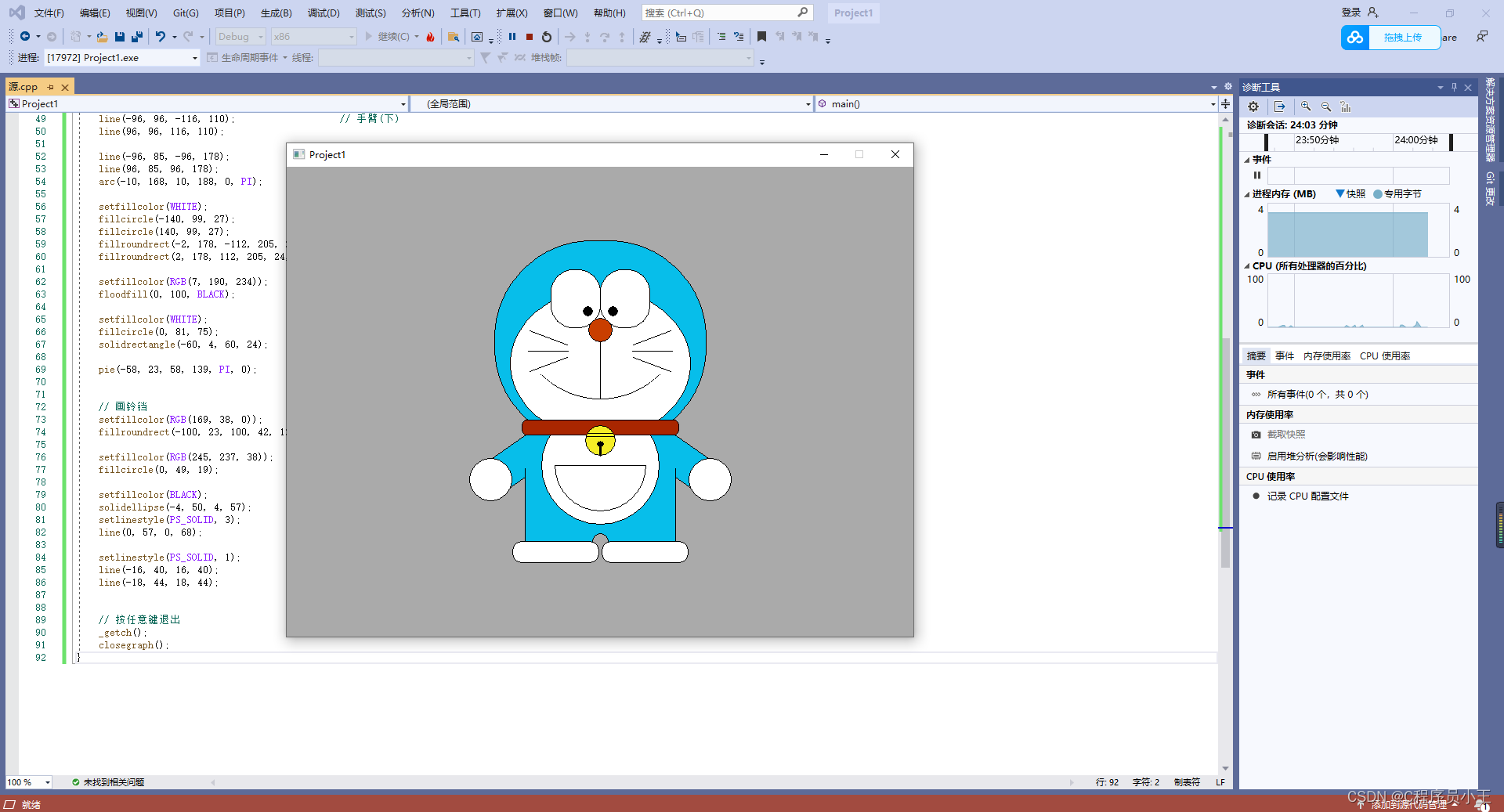This screenshot has width=1504, height=812.
Task: Click the reset view chart icon in diagnostics
Action: [x=1346, y=106]
